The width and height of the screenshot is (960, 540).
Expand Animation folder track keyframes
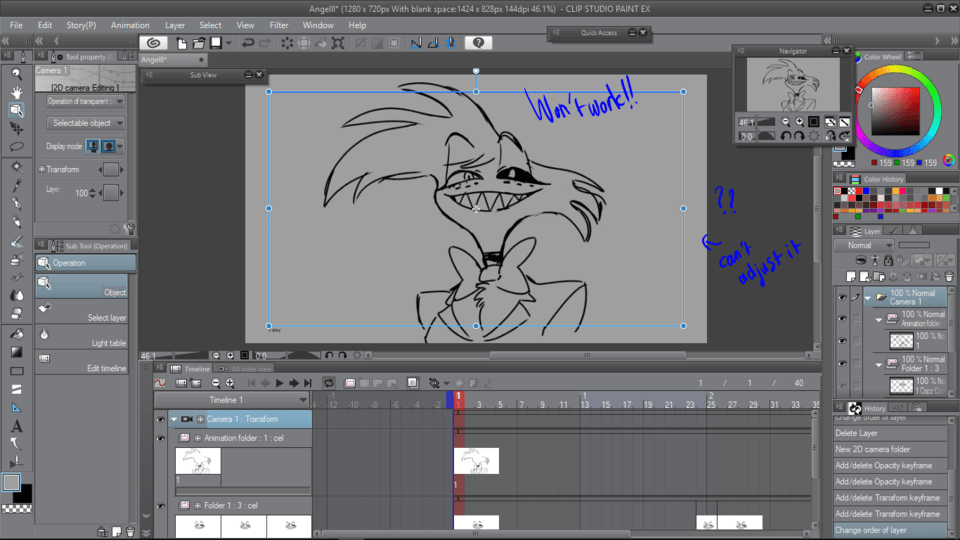tap(198, 438)
